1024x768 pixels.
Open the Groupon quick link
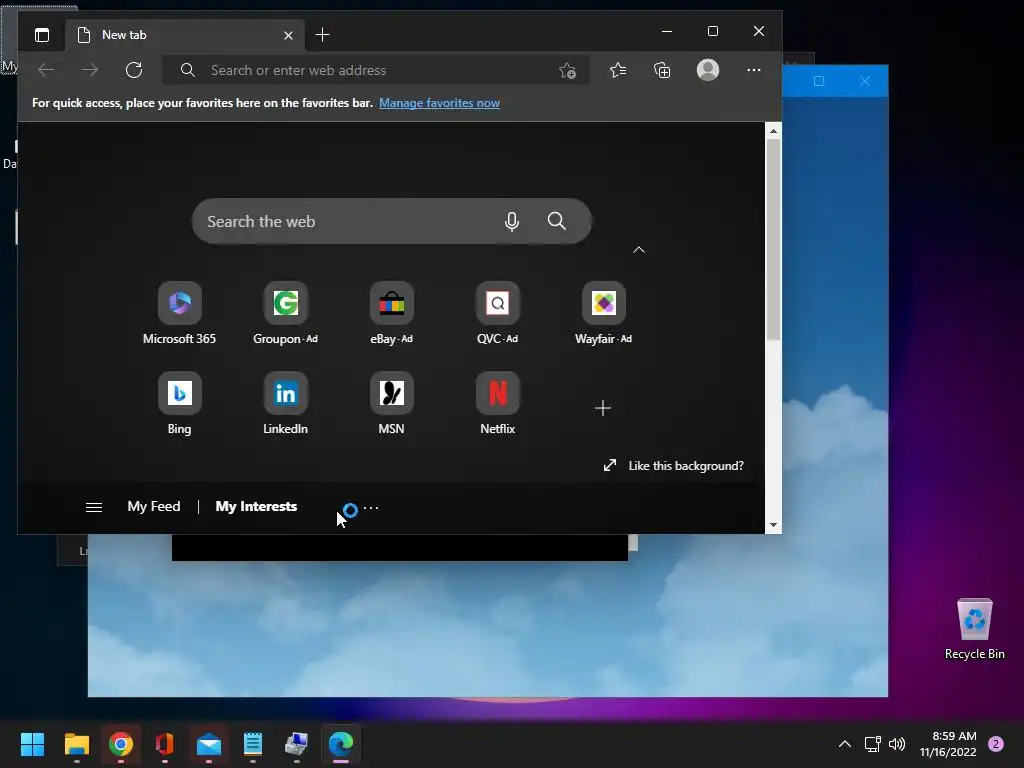(x=285, y=313)
